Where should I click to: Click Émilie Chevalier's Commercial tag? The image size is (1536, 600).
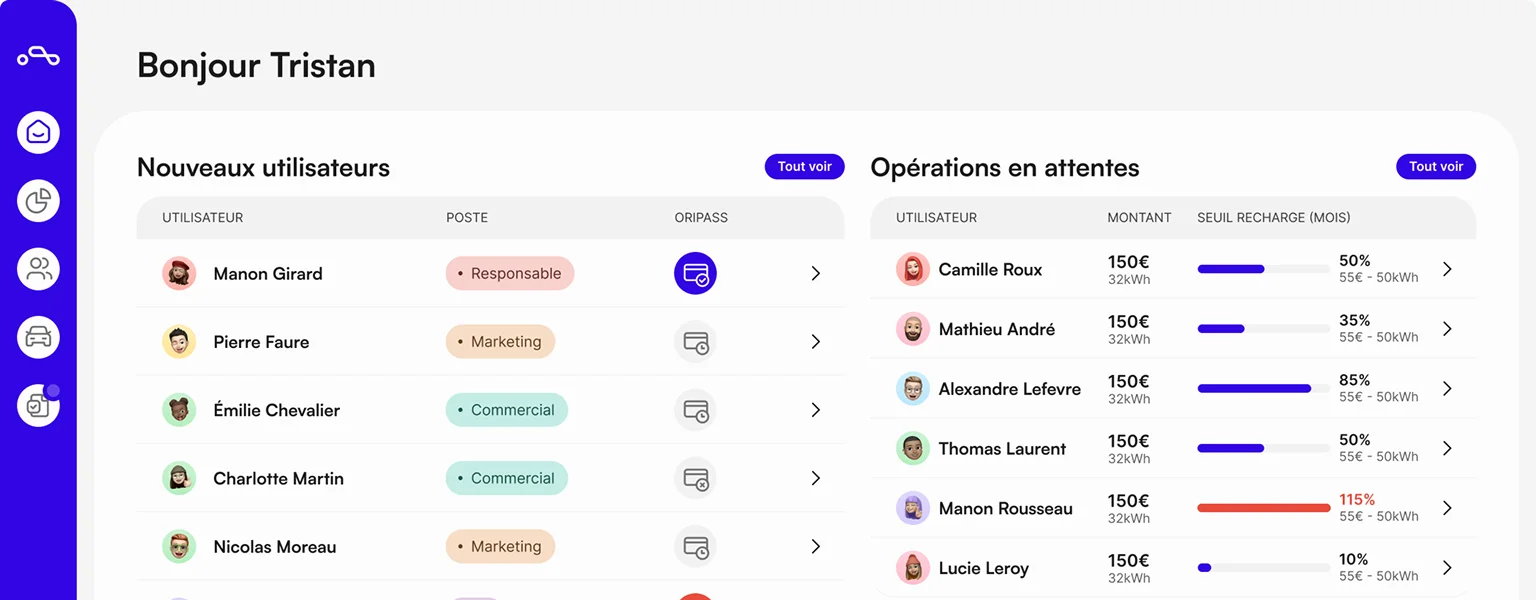point(507,410)
